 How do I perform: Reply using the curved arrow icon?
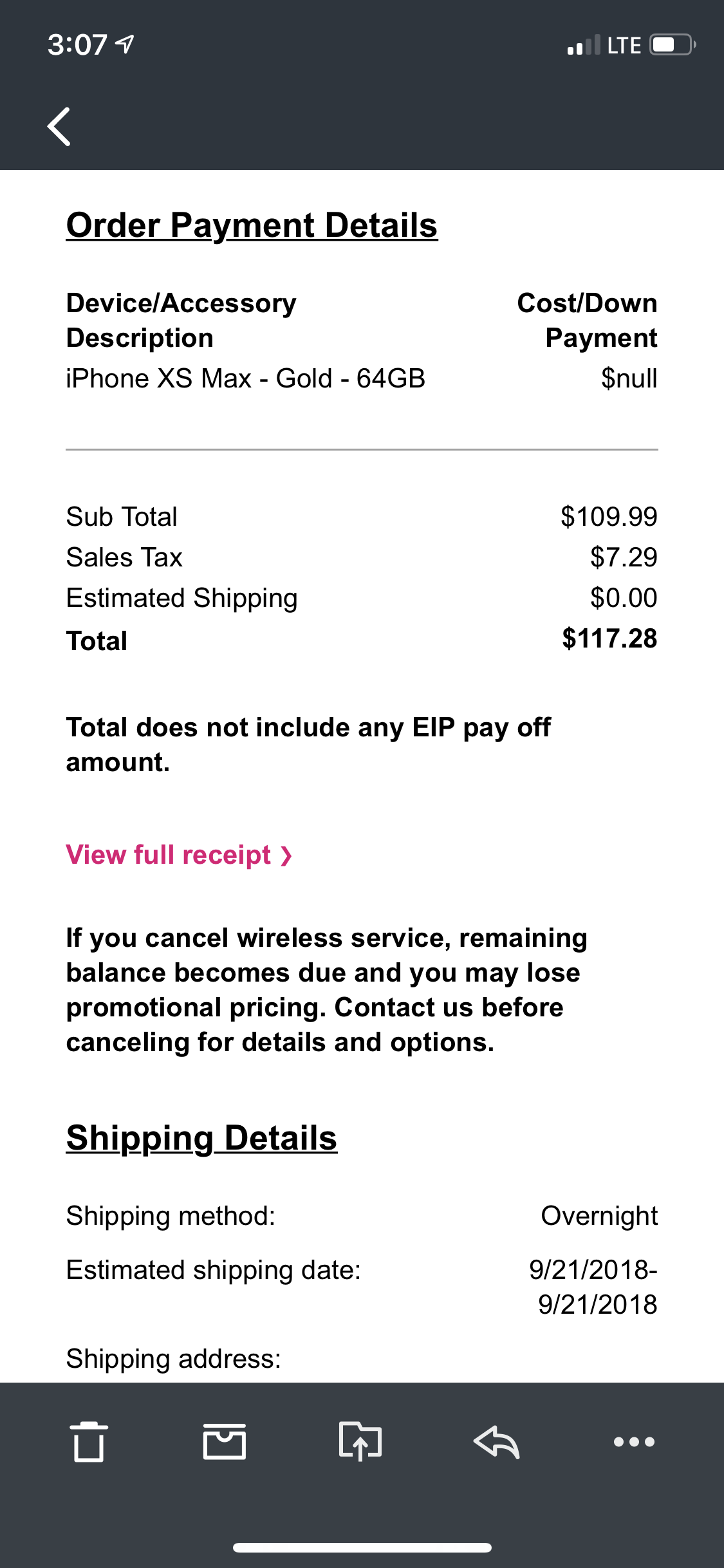point(496,1441)
